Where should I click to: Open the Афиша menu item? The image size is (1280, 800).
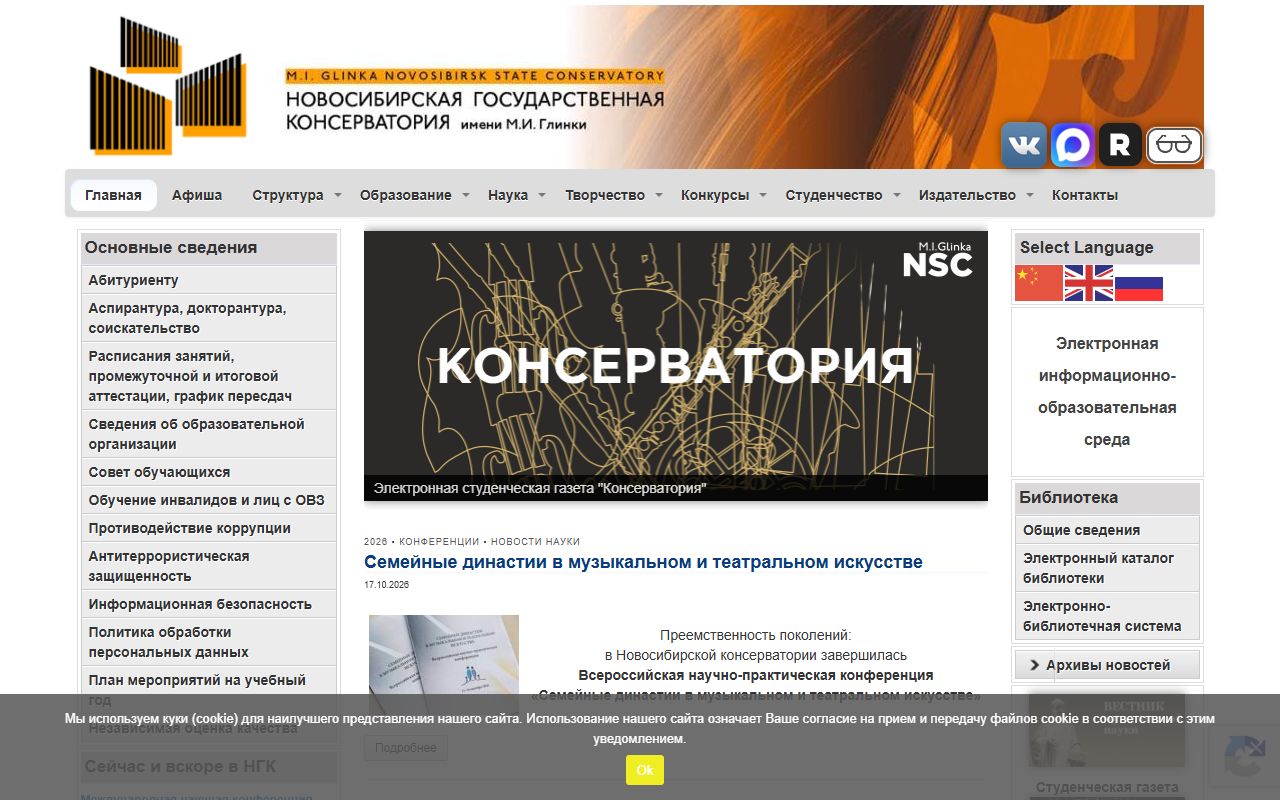(x=197, y=195)
